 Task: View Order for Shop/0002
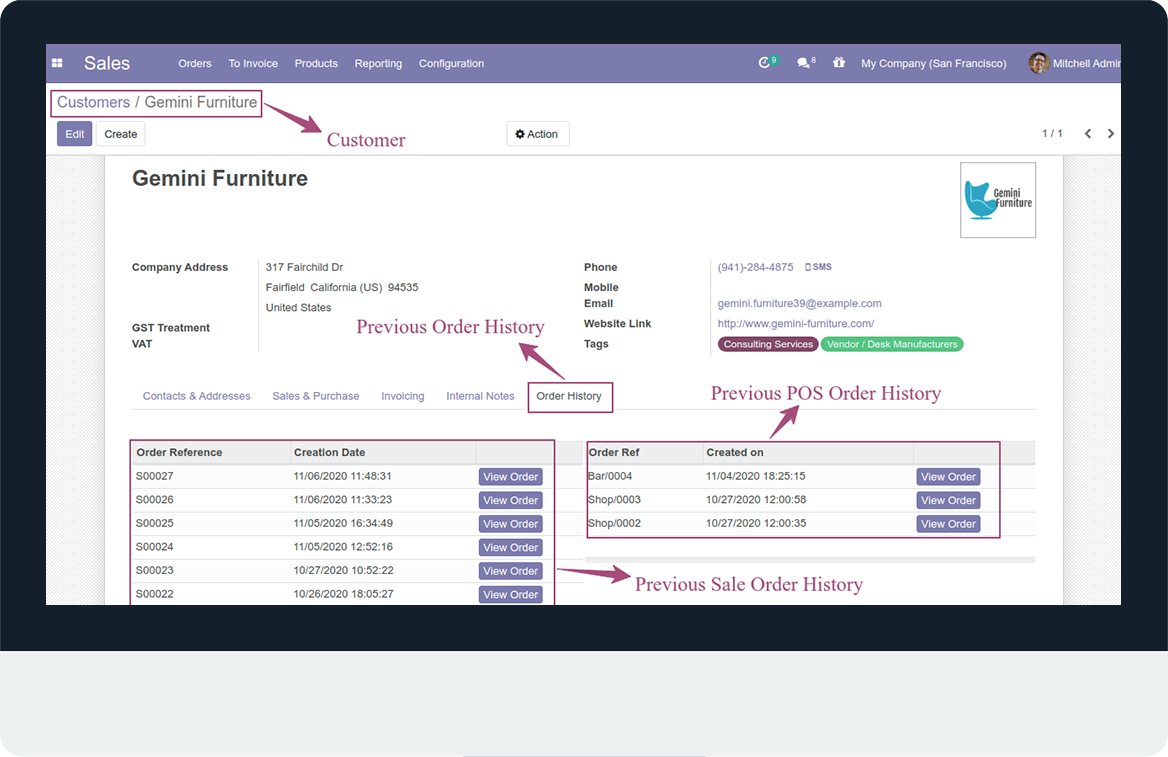[948, 524]
